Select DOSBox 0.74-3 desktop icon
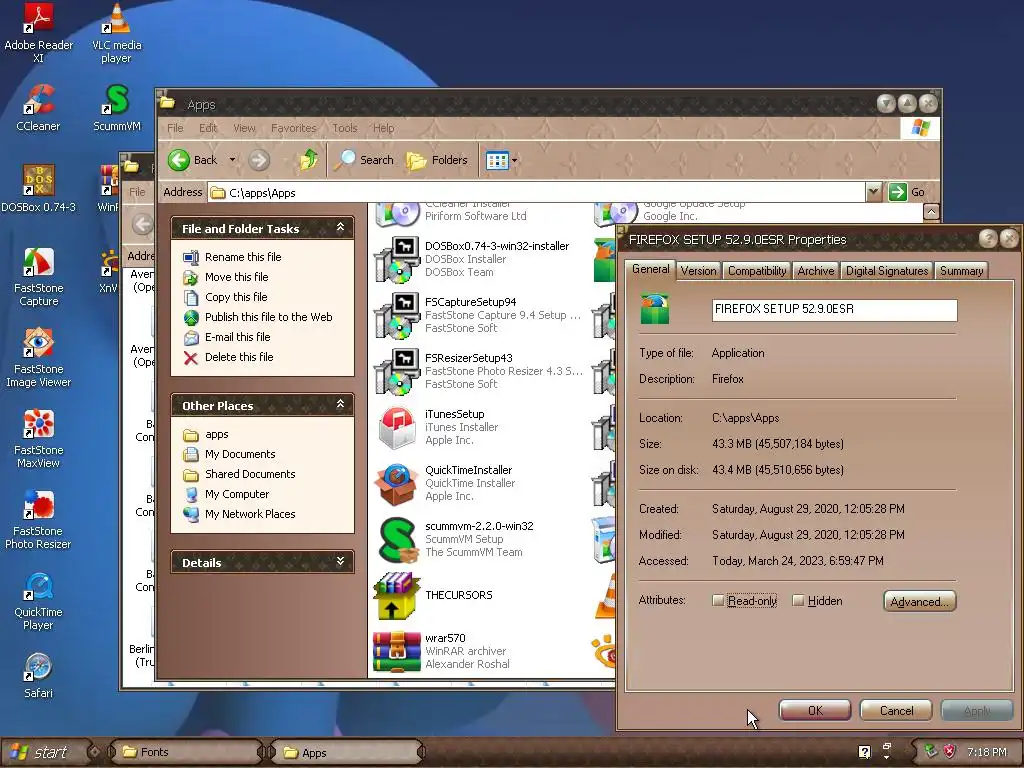This screenshot has width=1024, height=768. tap(39, 188)
